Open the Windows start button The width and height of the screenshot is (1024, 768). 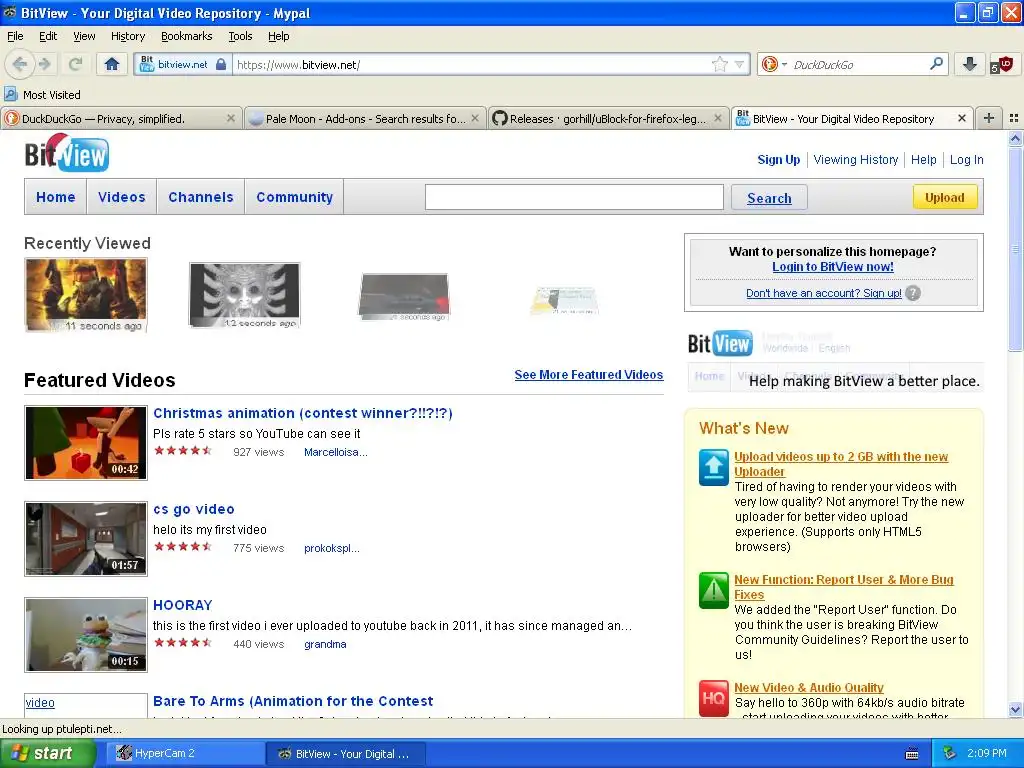pos(47,753)
